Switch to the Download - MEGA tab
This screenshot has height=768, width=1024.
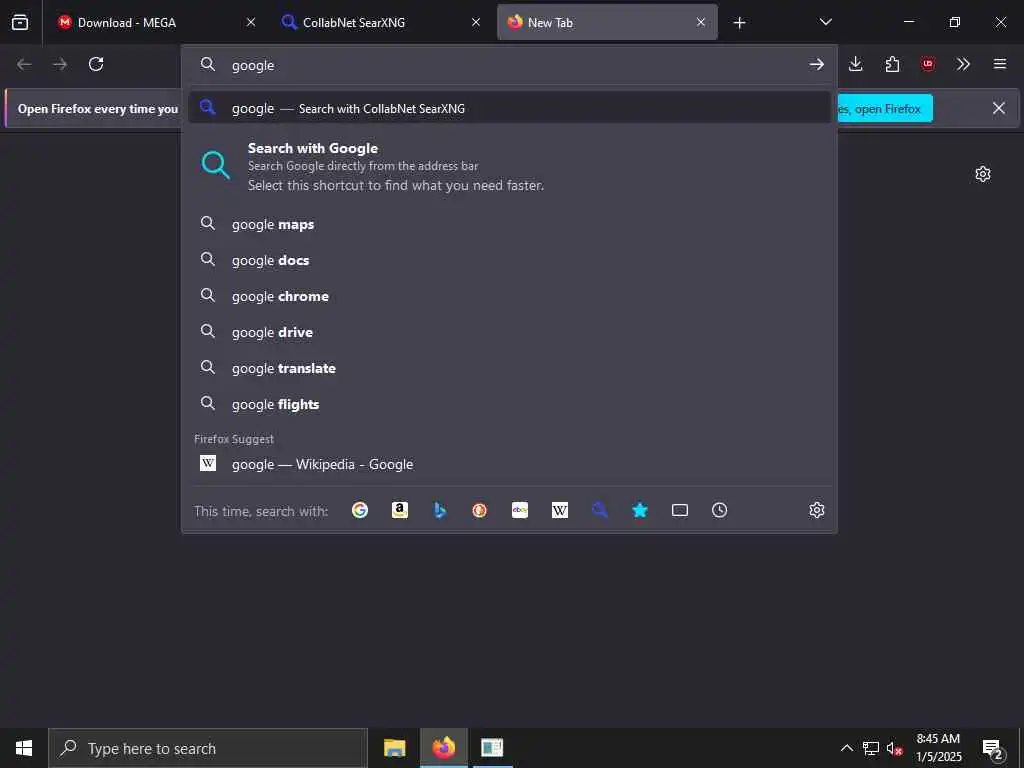(157, 22)
